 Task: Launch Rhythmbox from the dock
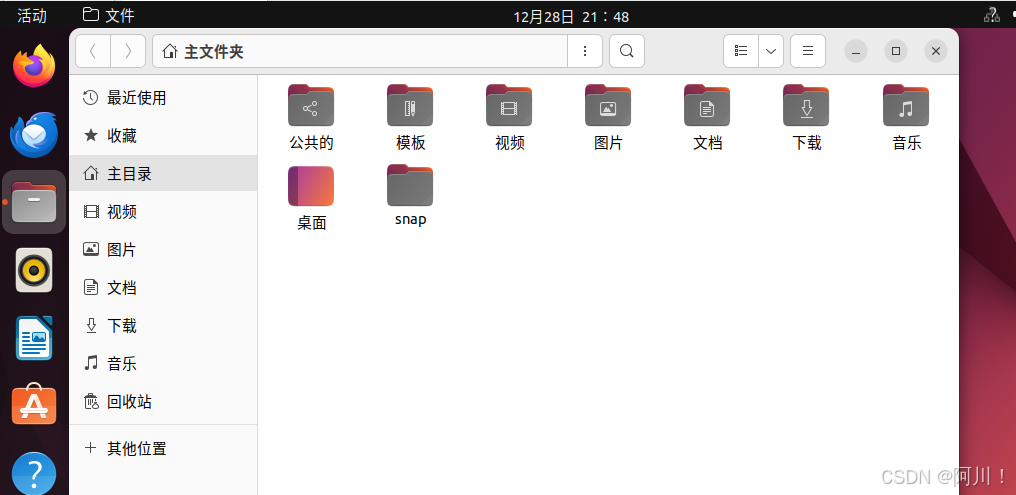click(34, 270)
